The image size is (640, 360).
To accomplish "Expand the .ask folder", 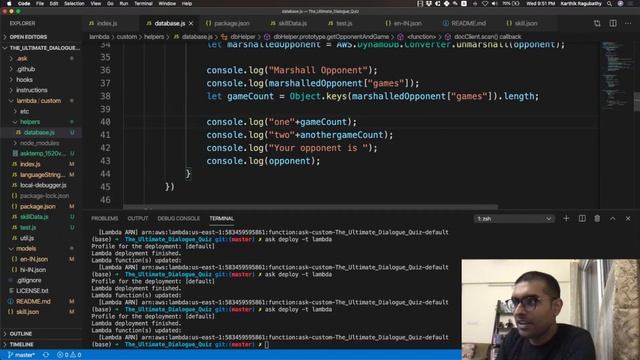I will (41, 58).
